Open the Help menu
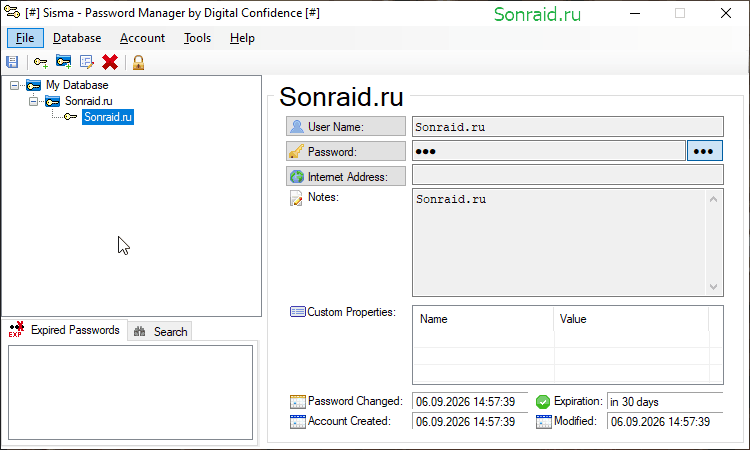The height and width of the screenshot is (450, 750). tap(242, 38)
